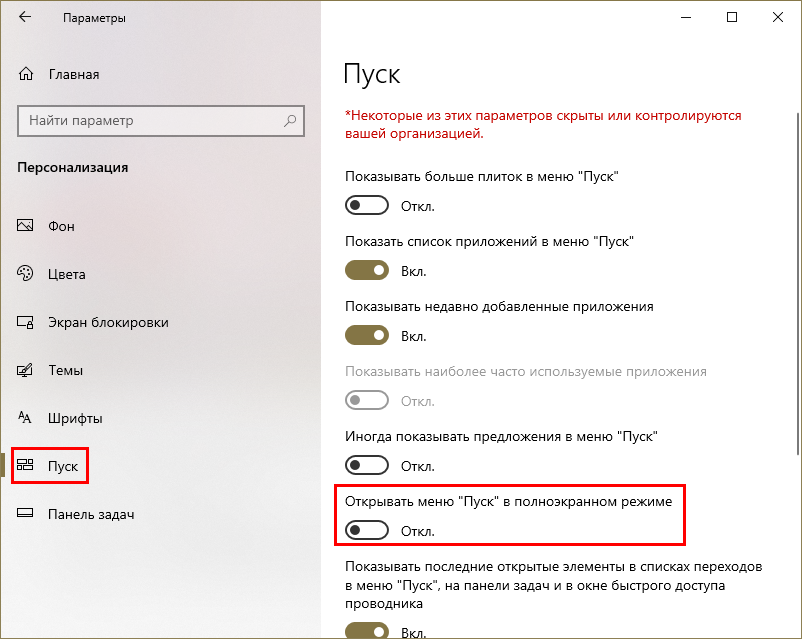This screenshot has height=639, width=802.
Task: Click the Home (Главная) house icon
Action: pos(27,74)
